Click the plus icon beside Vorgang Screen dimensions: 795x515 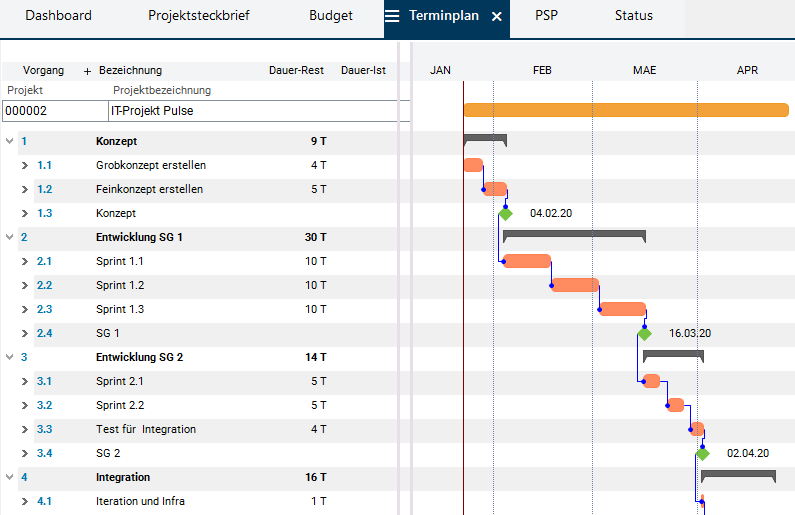87,71
